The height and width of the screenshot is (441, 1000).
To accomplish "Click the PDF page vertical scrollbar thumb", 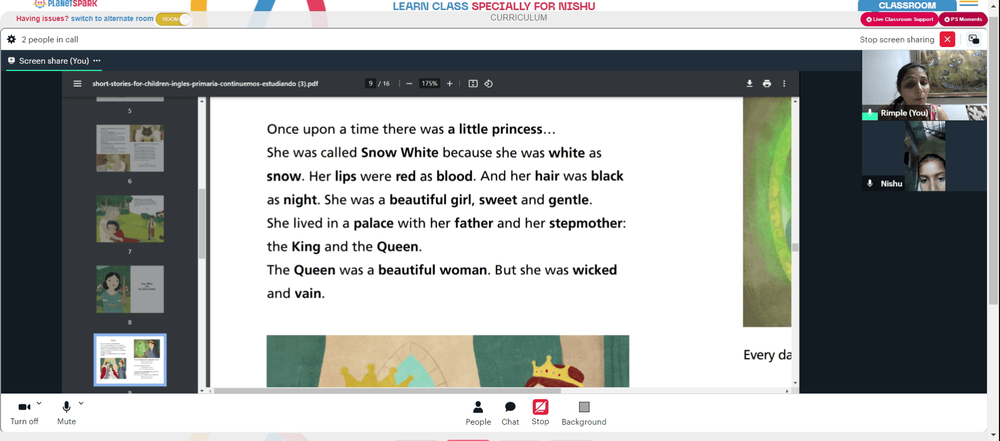I will click(795, 248).
